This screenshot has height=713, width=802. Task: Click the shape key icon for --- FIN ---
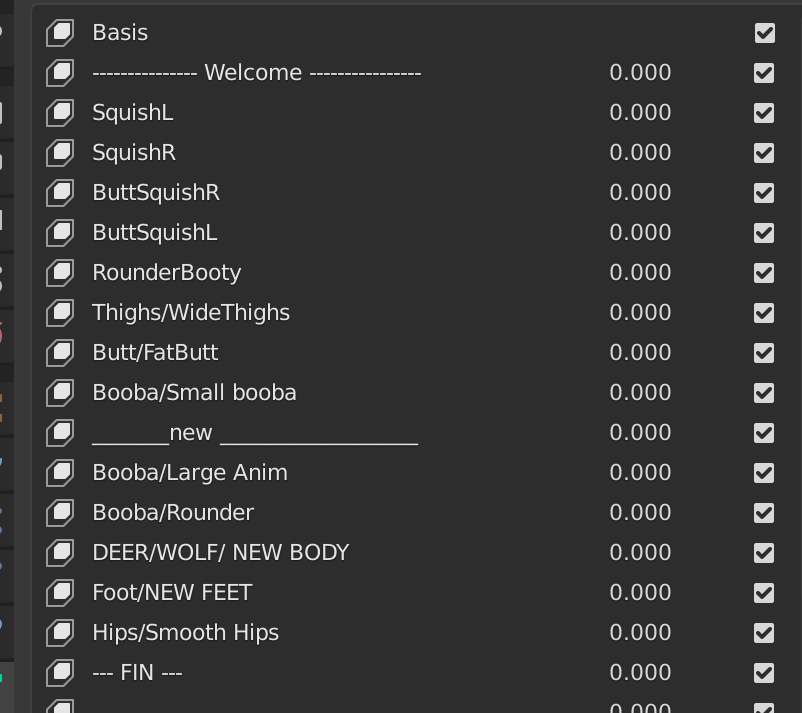point(61,673)
